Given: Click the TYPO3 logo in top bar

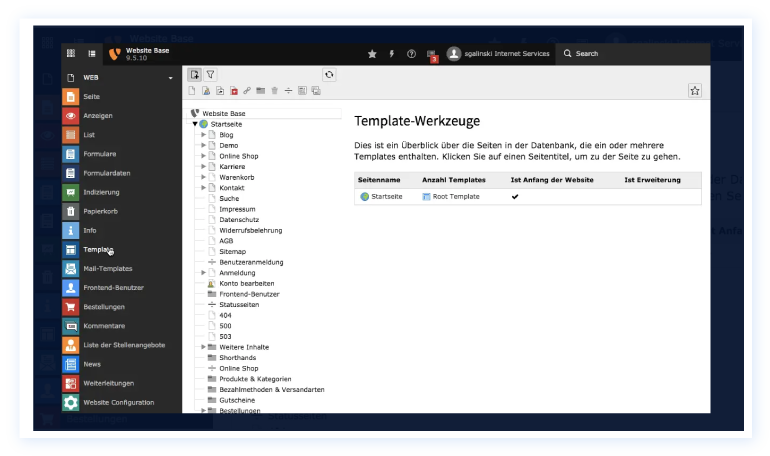Looking at the screenshot, I should pyautogui.click(x=114, y=54).
